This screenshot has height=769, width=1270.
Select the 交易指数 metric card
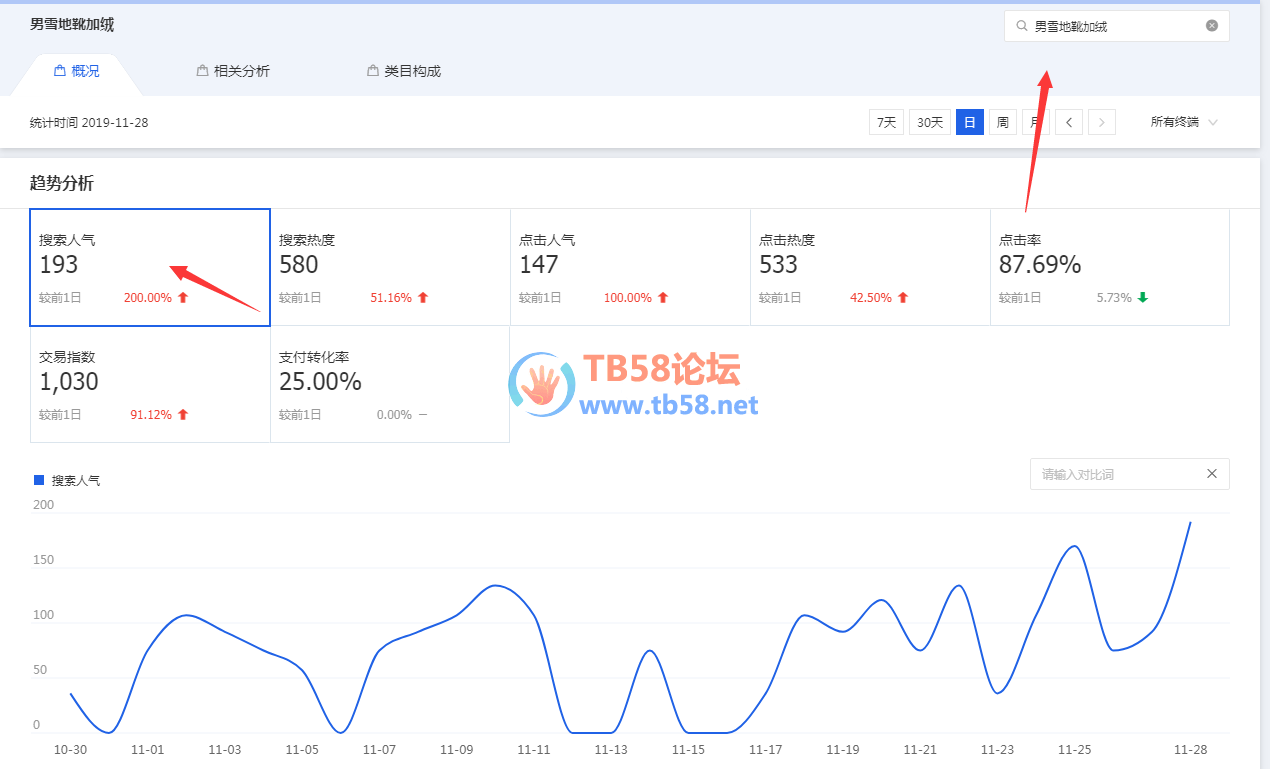150,384
